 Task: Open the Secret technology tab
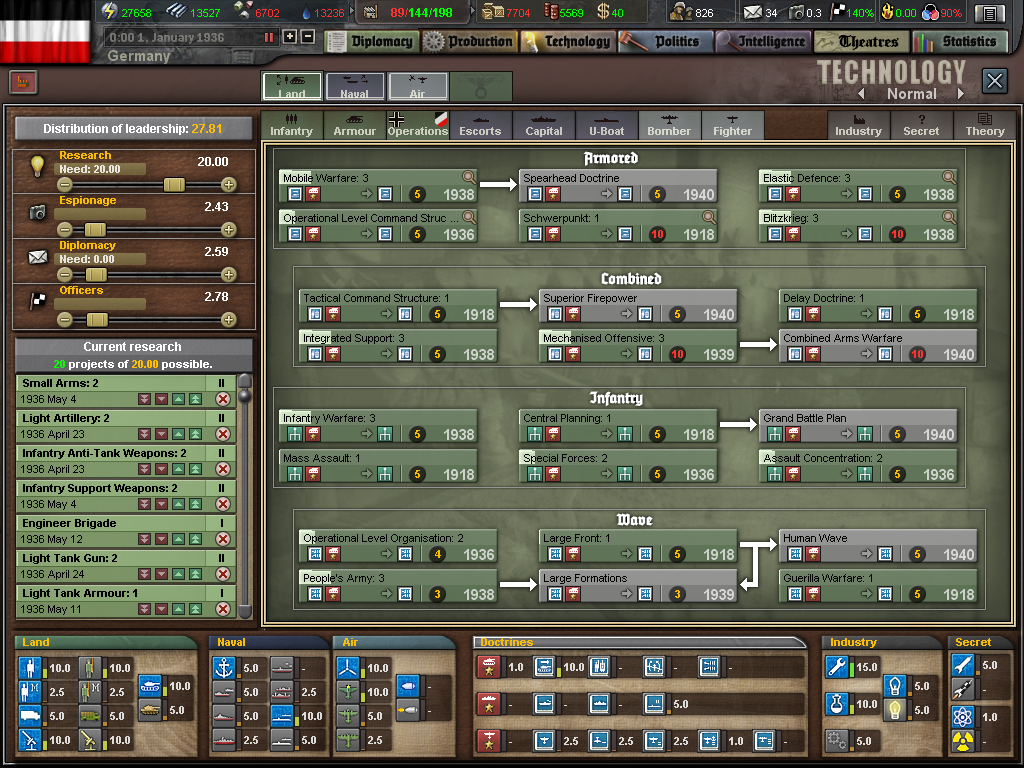pyautogui.click(x=921, y=125)
